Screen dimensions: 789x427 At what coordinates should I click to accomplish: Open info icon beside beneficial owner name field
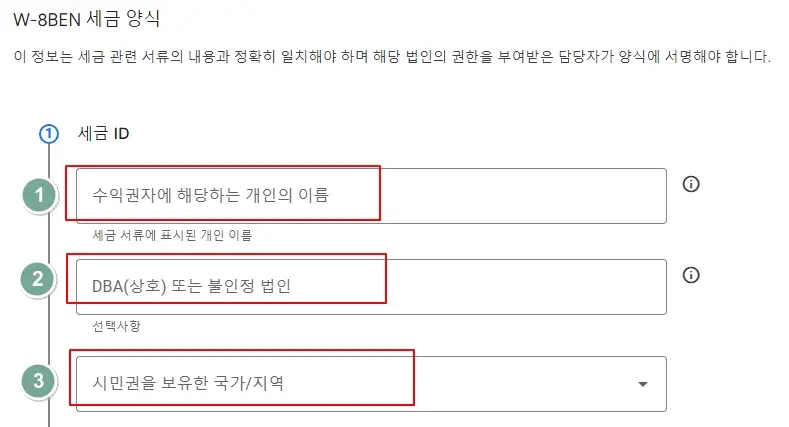(x=691, y=184)
